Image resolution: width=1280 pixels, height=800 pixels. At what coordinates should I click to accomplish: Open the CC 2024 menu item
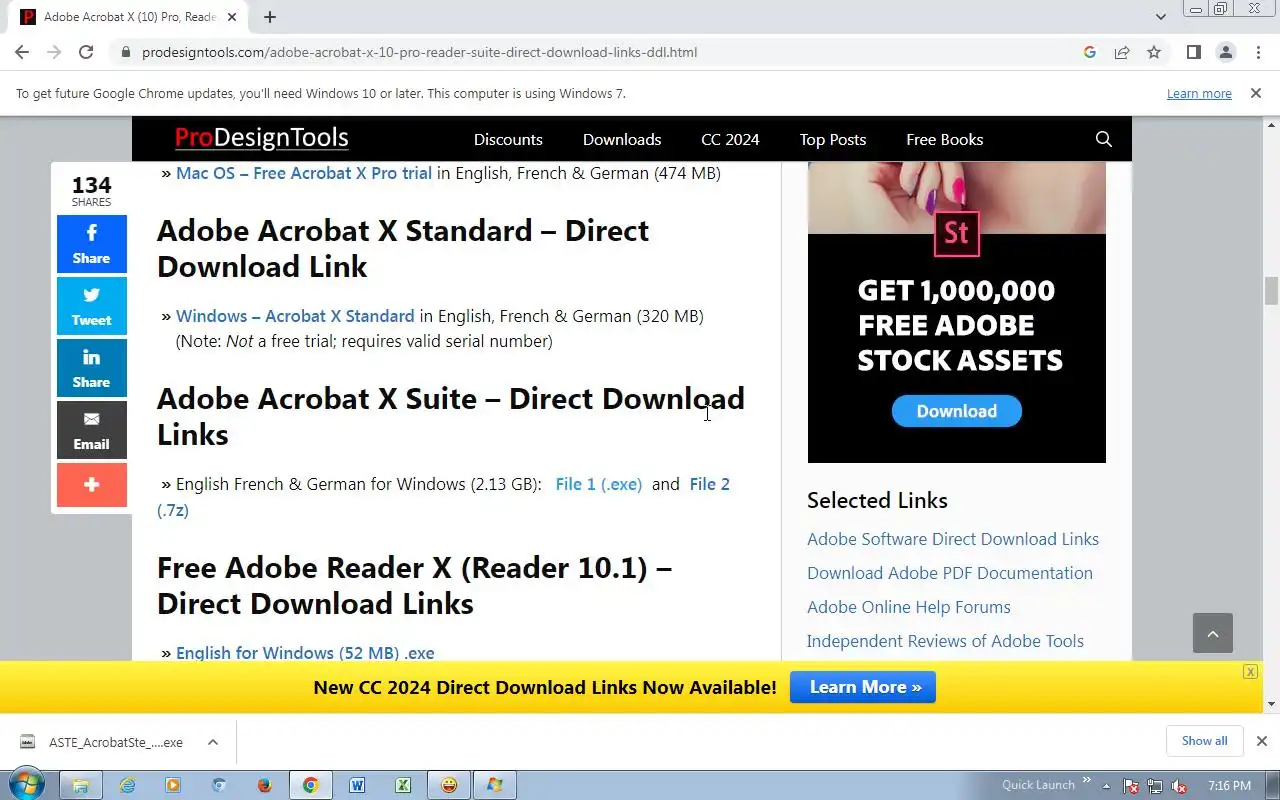[x=730, y=139]
